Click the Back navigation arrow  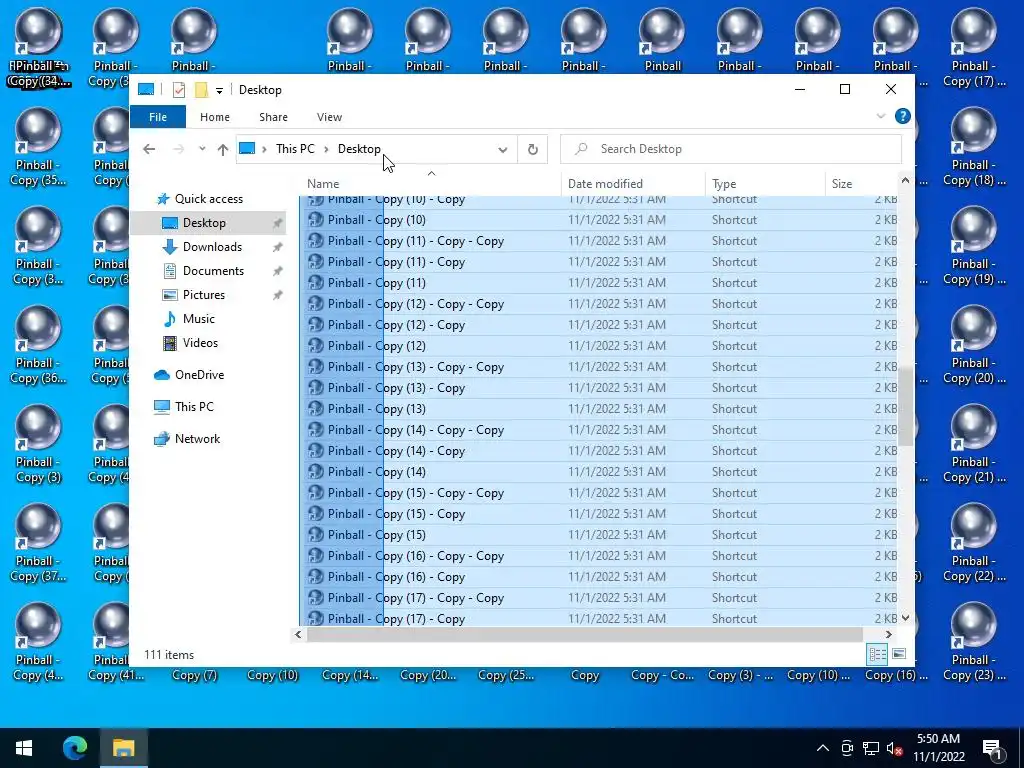149,149
